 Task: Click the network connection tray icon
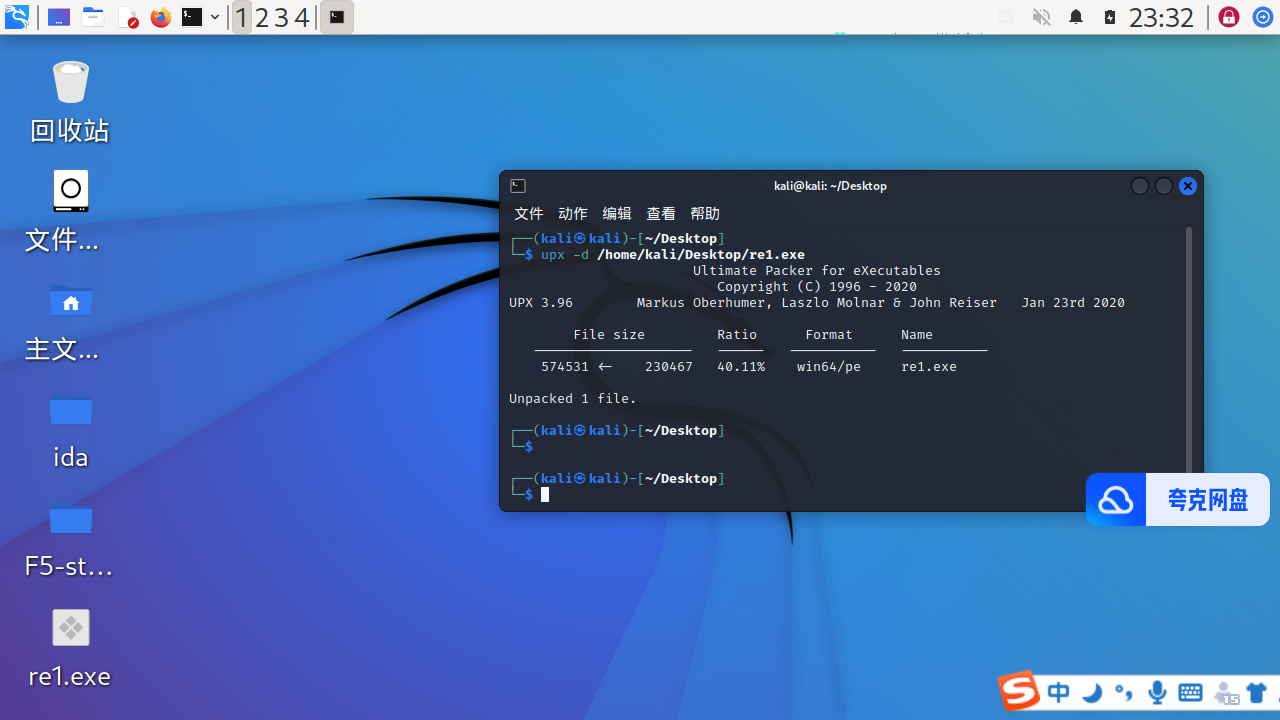[x=1006, y=17]
